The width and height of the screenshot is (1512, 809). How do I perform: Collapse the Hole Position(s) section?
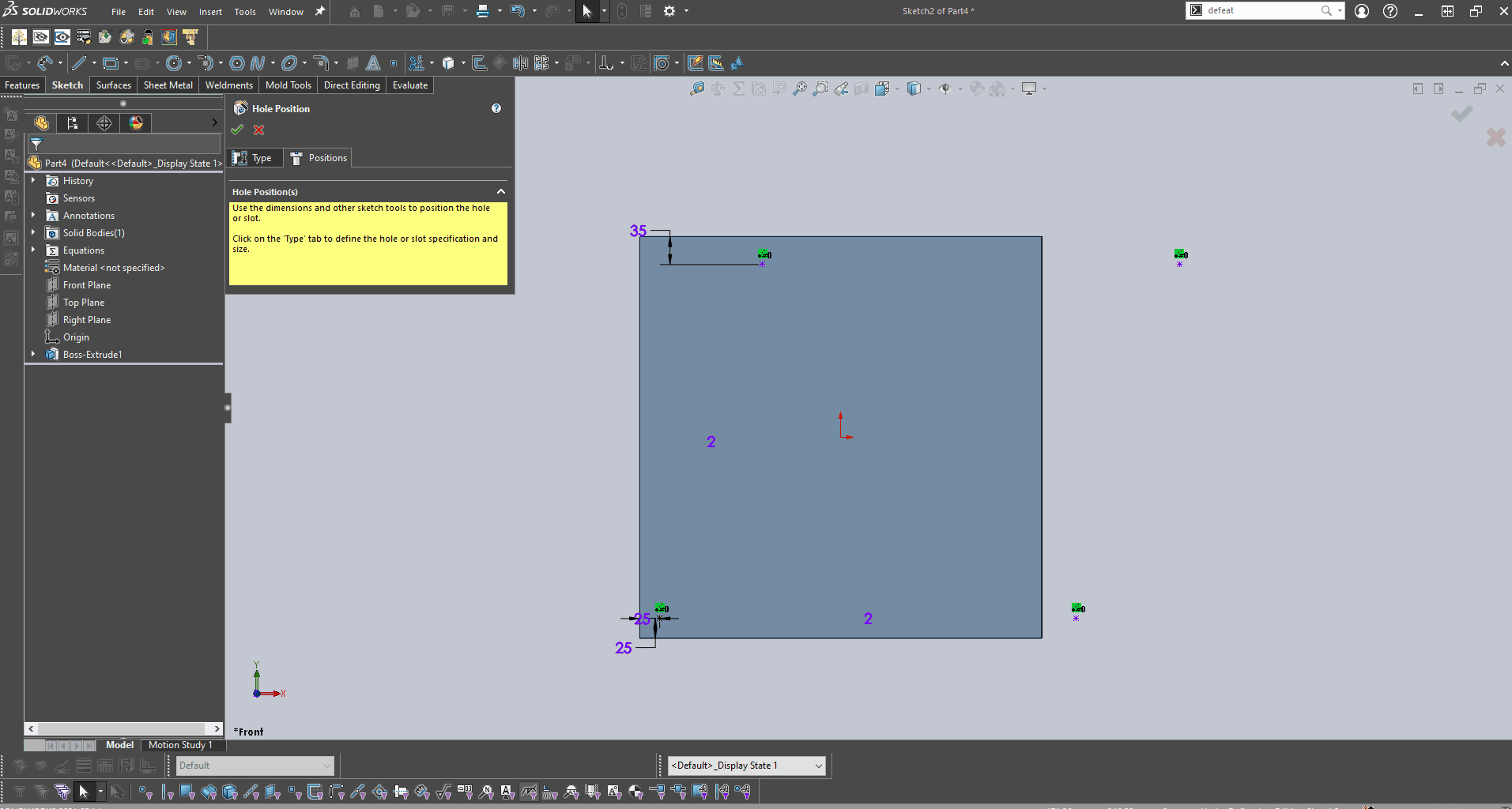pyautogui.click(x=500, y=192)
